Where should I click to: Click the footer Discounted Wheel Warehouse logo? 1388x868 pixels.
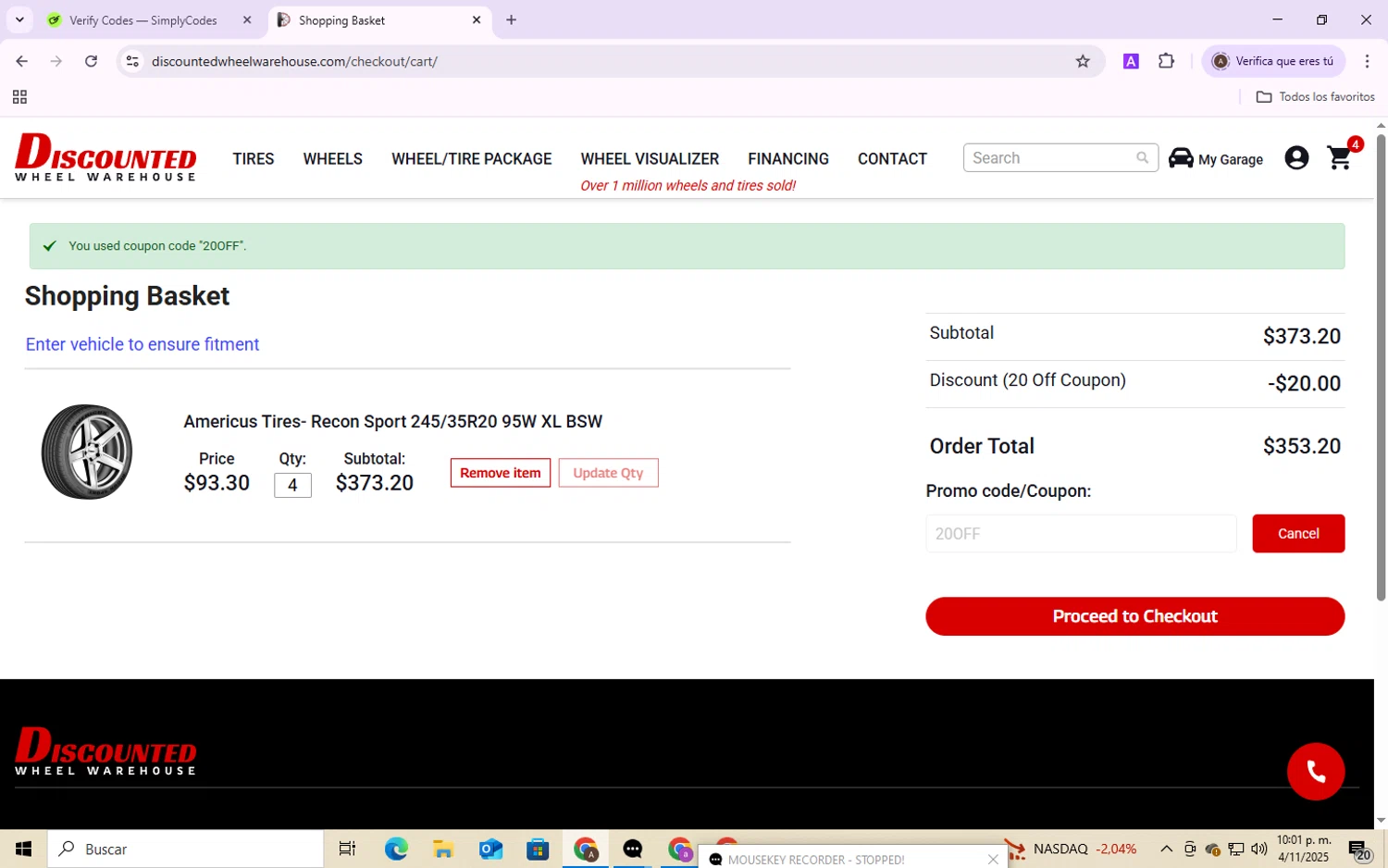(x=105, y=750)
